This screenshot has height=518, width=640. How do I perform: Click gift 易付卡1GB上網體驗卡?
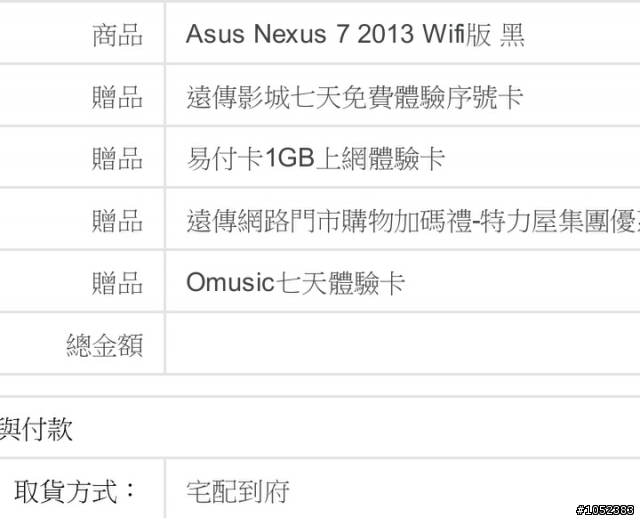pyautogui.click(x=315, y=158)
